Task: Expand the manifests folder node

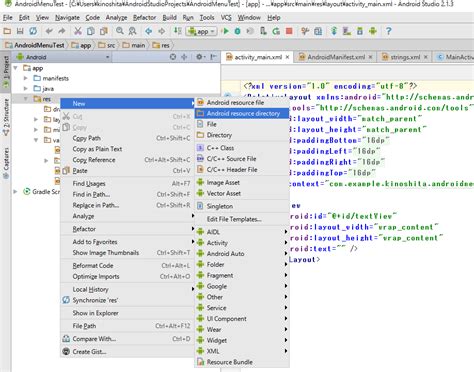Action: pos(26,78)
